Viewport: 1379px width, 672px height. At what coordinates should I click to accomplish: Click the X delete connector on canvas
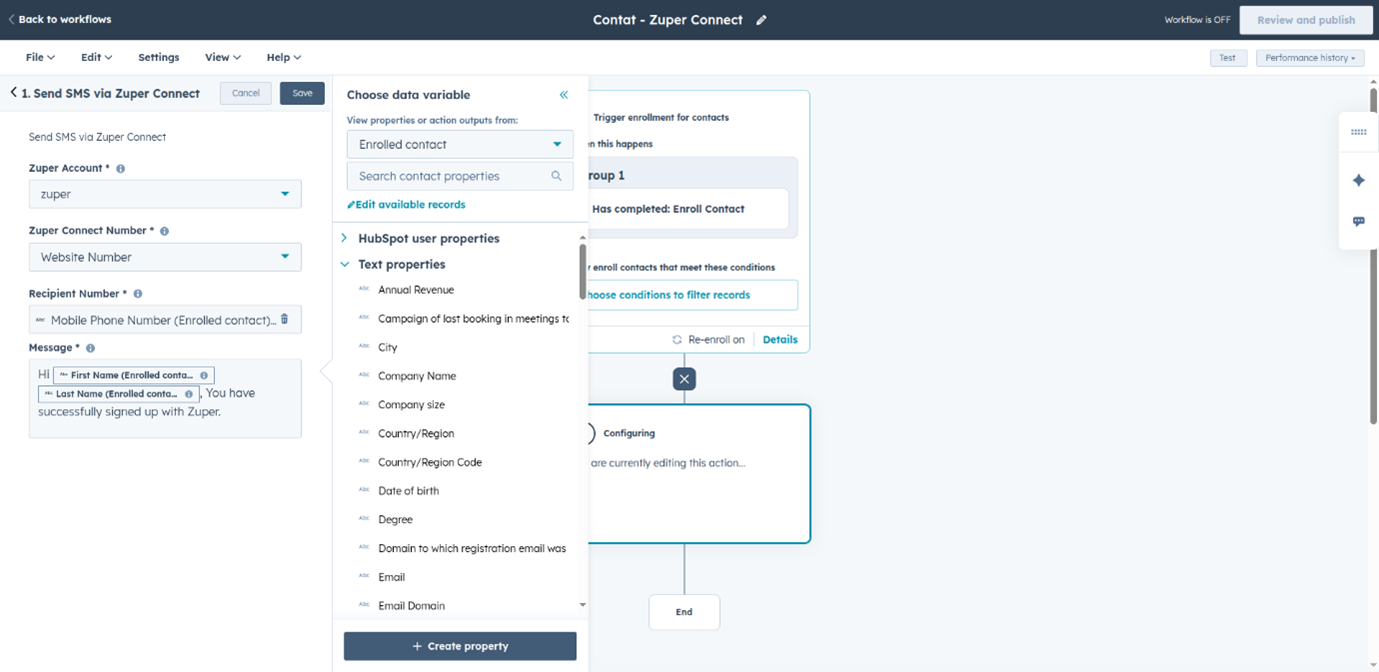coord(684,379)
